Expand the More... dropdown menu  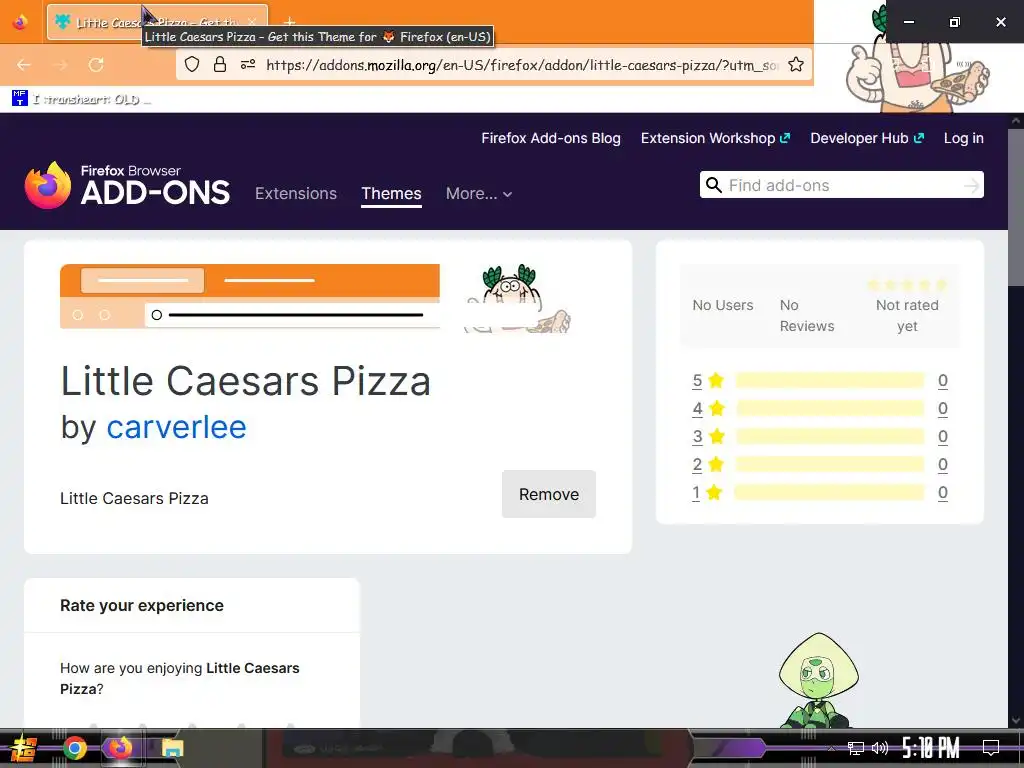coord(479,193)
